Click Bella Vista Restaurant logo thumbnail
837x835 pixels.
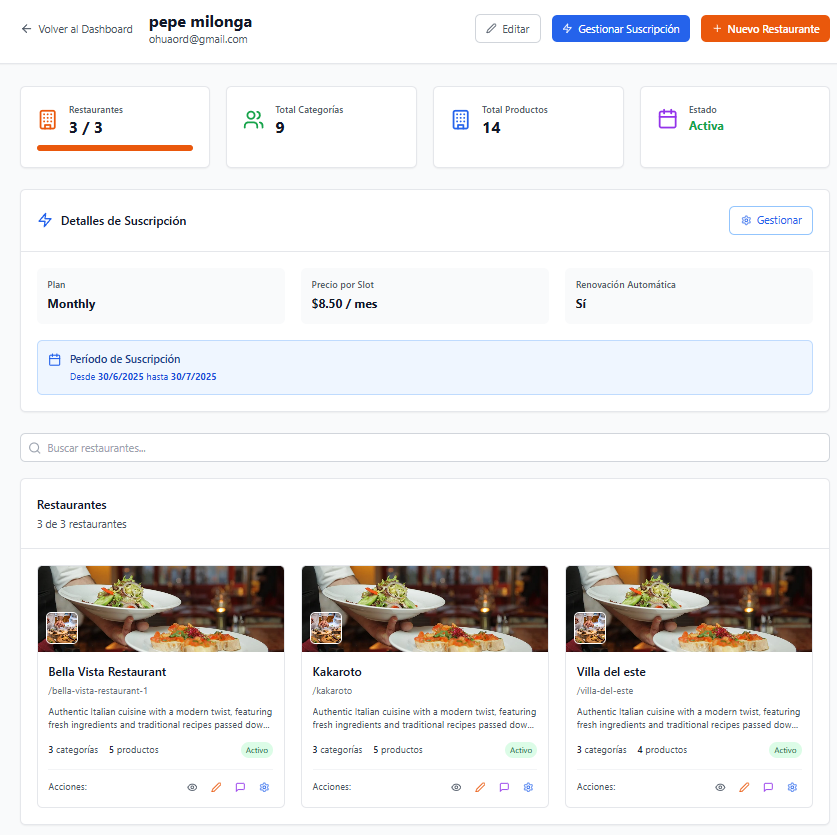pos(62,628)
